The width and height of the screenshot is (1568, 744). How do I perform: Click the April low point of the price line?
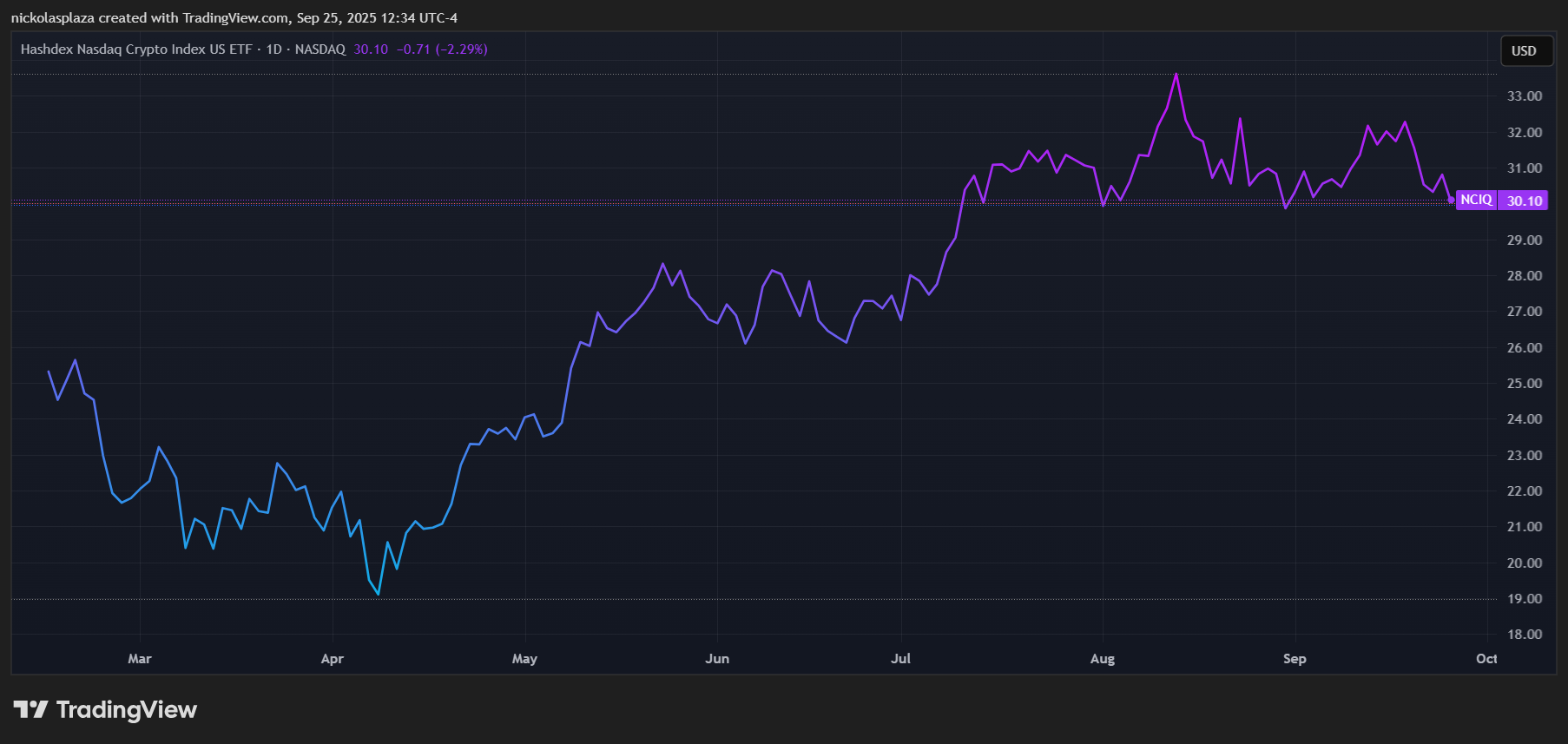coord(379,594)
